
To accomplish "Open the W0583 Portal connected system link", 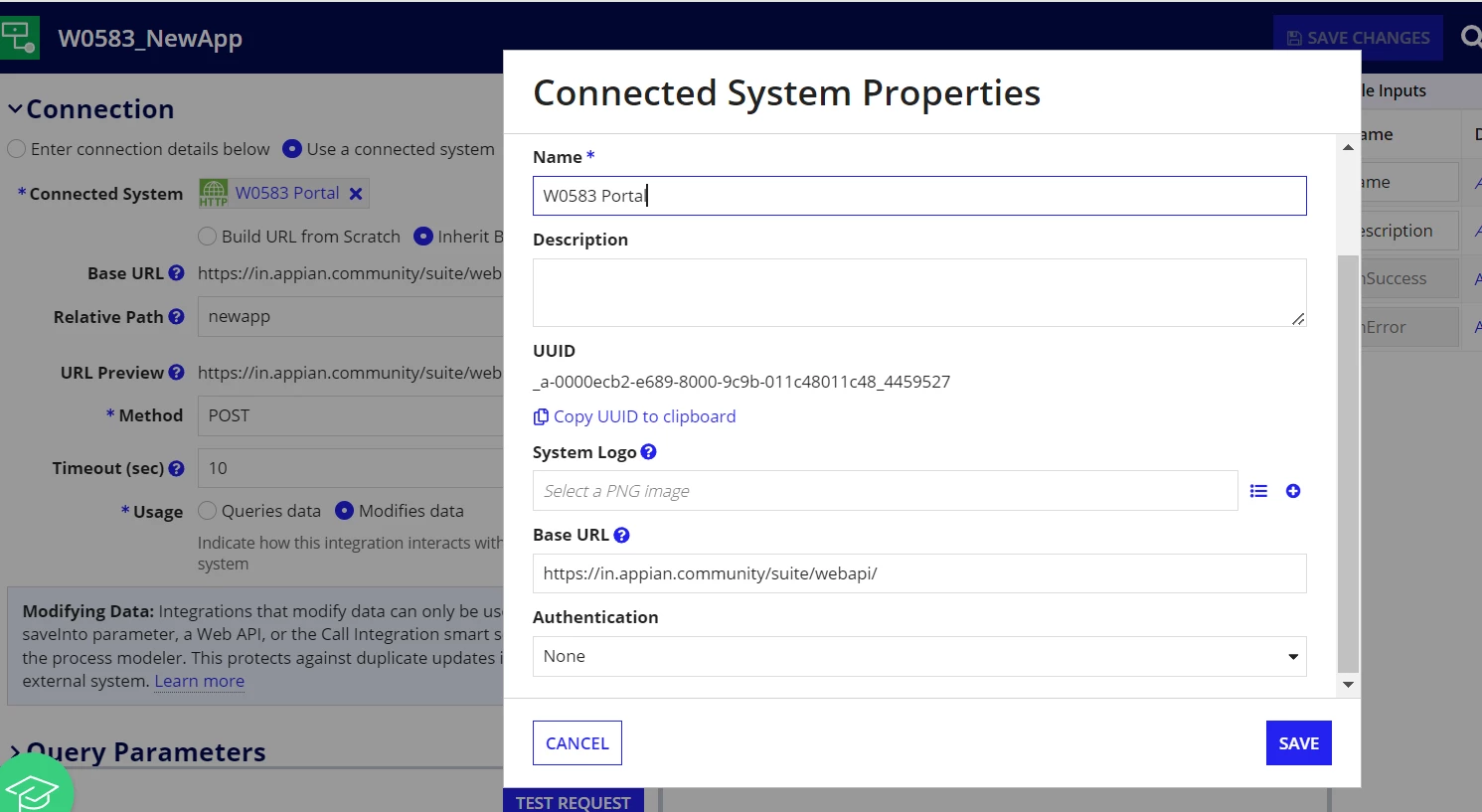I will click(x=287, y=193).
